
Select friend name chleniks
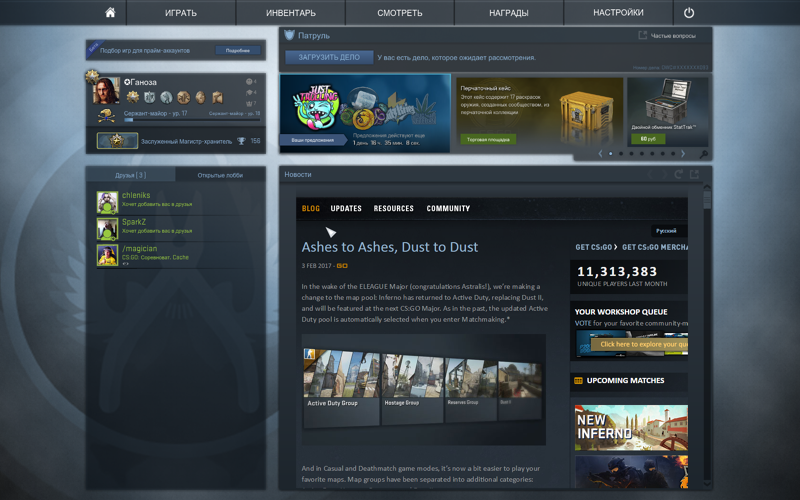(x=136, y=195)
